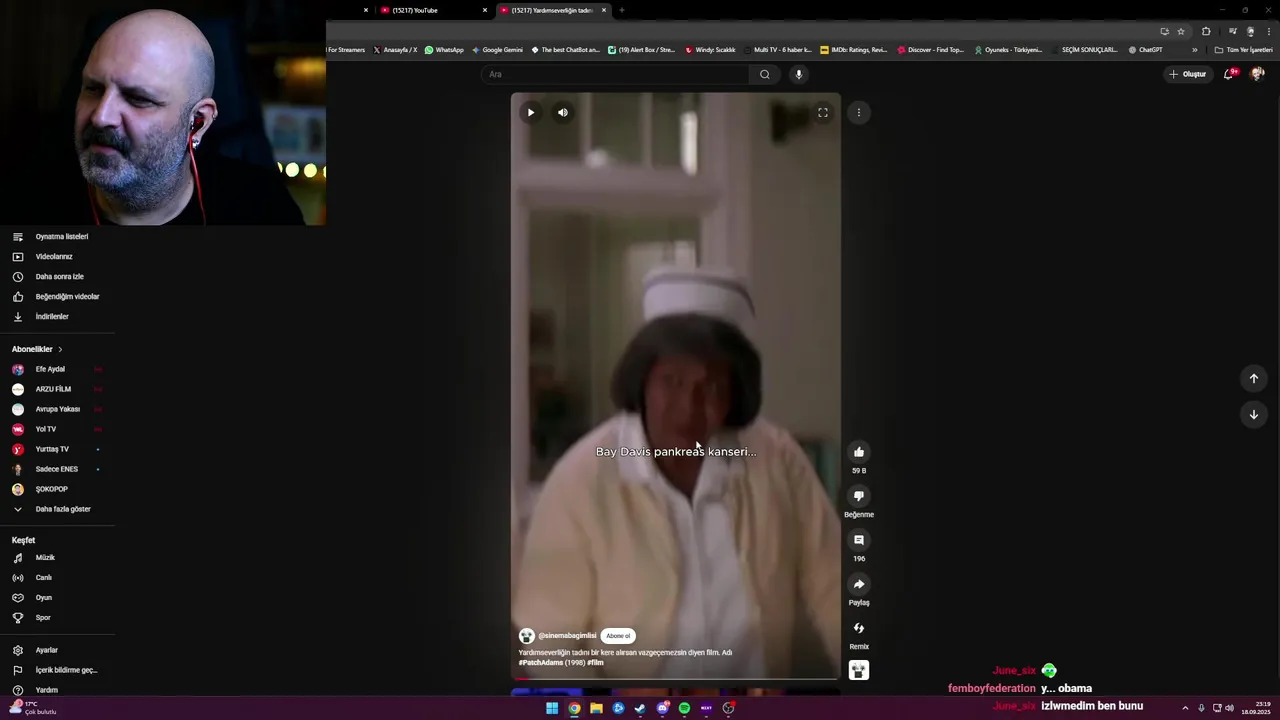Bookmark this page with star icon
This screenshot has width=1280, height=720.
pos(1181,31)
